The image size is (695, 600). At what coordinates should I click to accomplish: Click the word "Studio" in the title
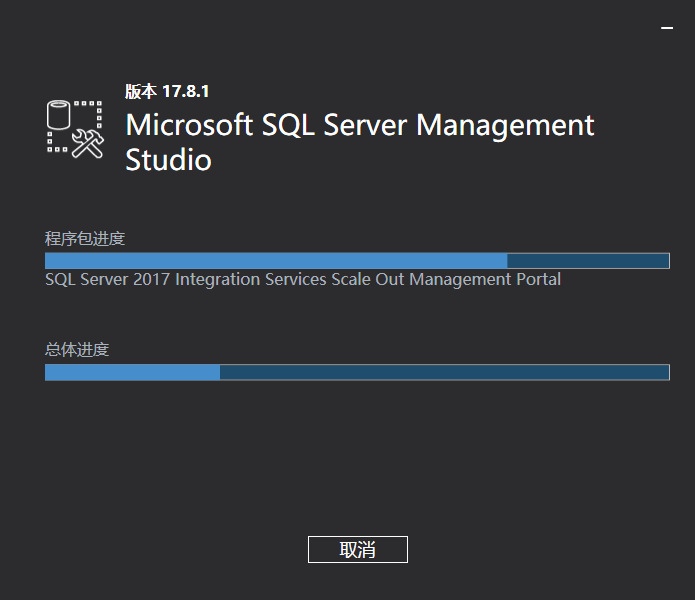coord(168,160)
